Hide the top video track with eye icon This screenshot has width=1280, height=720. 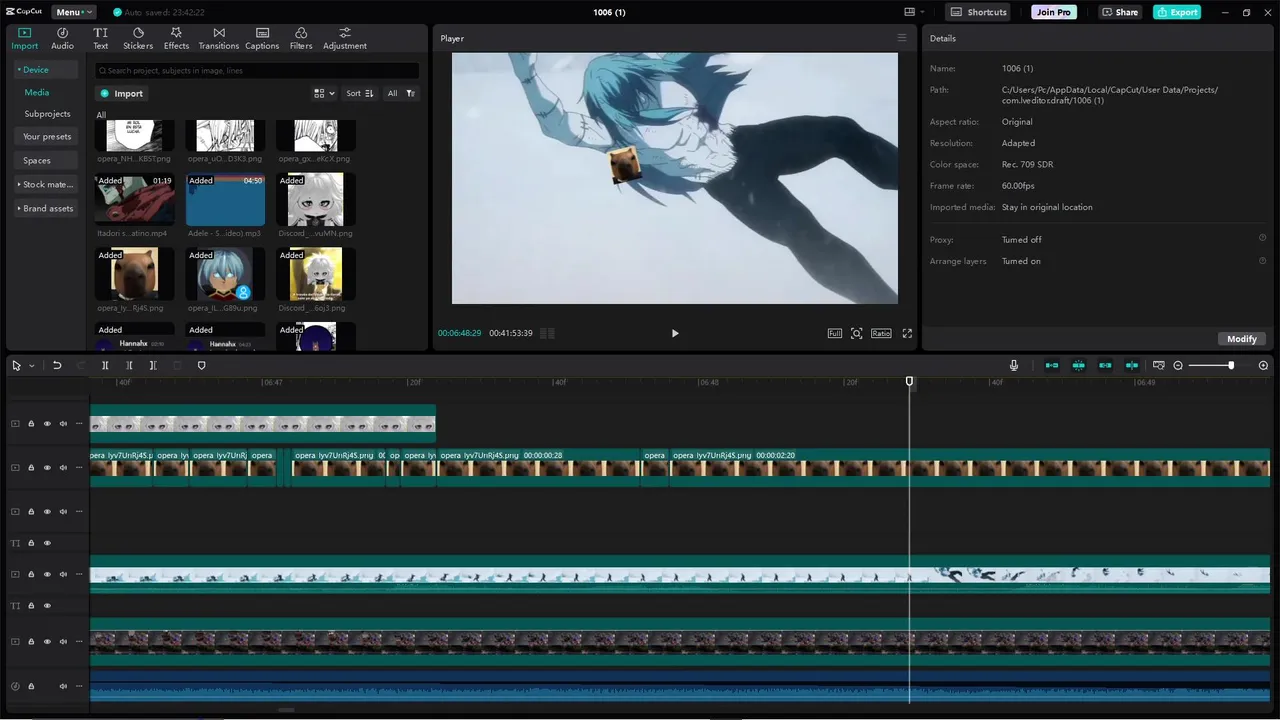point(47,424)
